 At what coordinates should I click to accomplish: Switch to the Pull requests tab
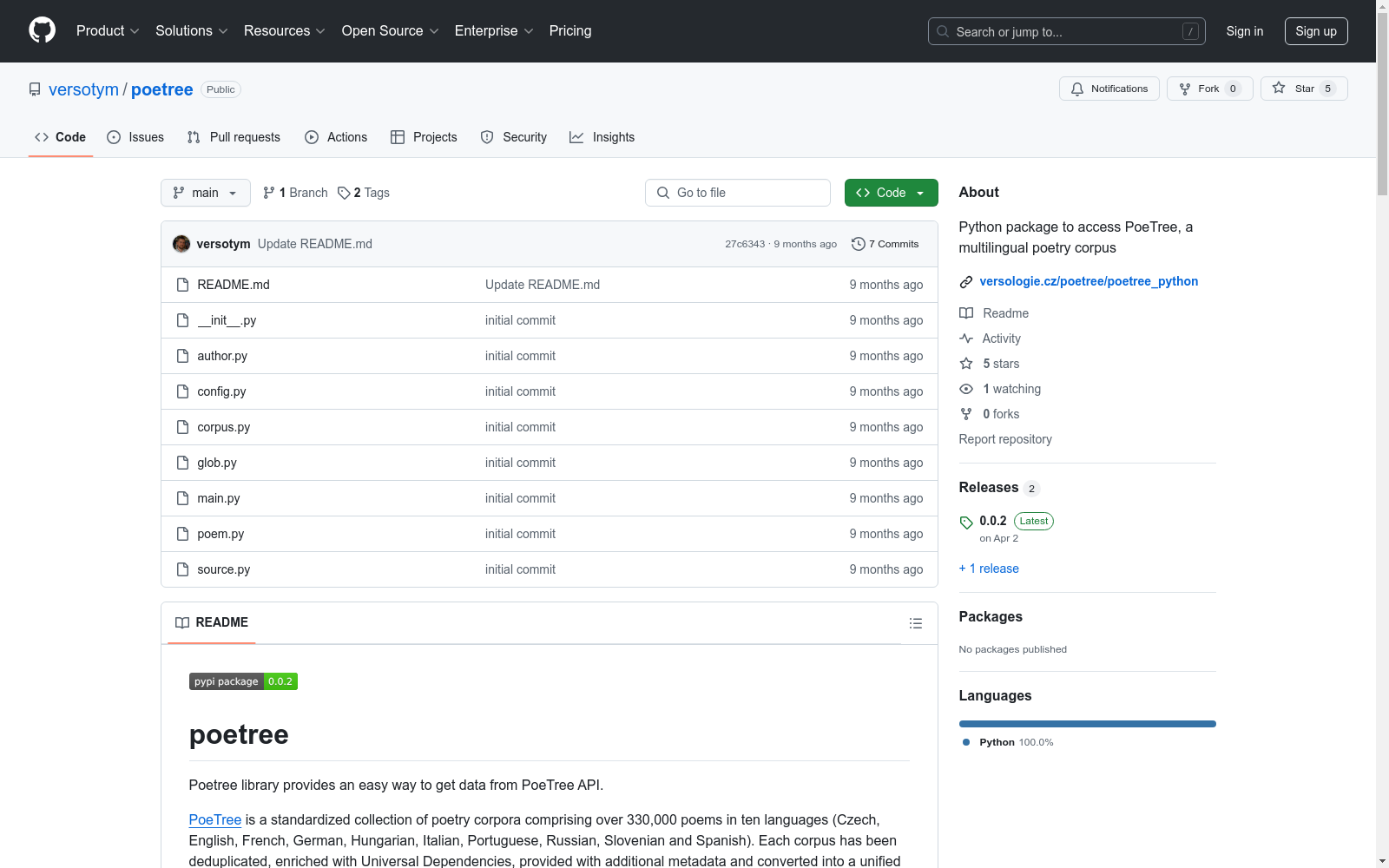pyautogui.click(x=234, y=137)
